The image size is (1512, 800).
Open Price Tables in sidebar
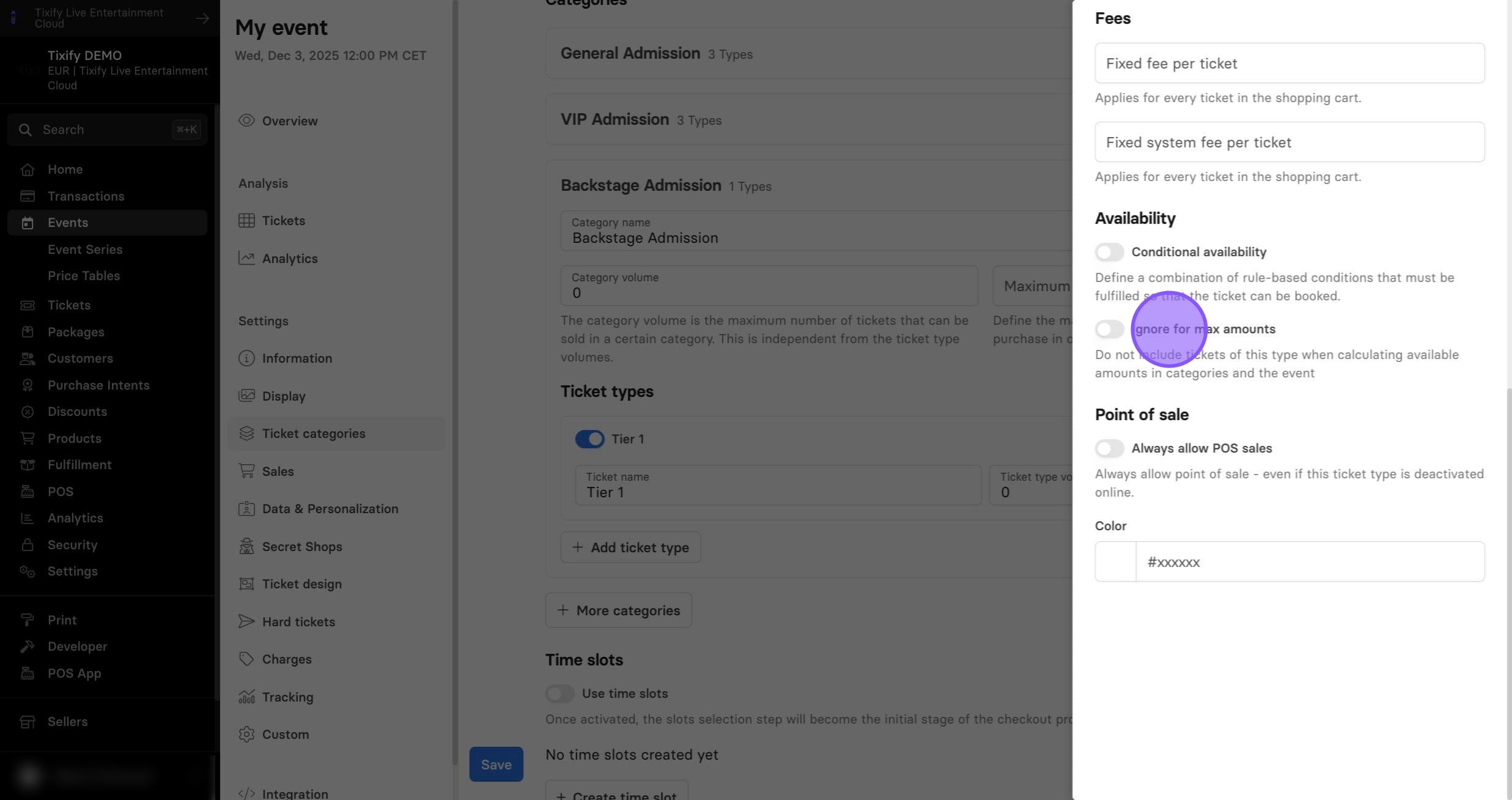pyautogui.click(x=84, y=276)
